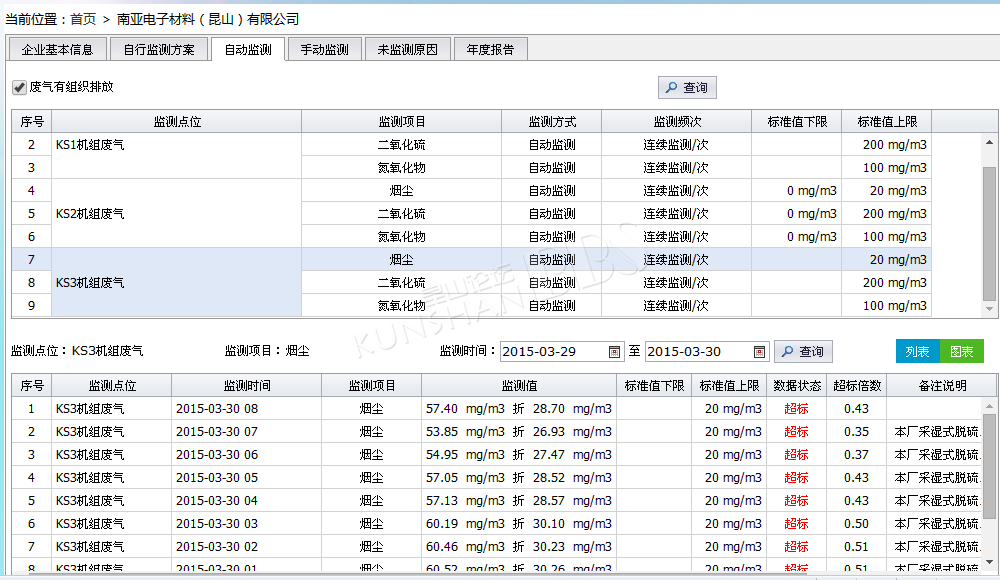The image size is (1000, 580).
Task: Click 氮氧化物 in upper table row 6
Action: (x=402, y=237)
